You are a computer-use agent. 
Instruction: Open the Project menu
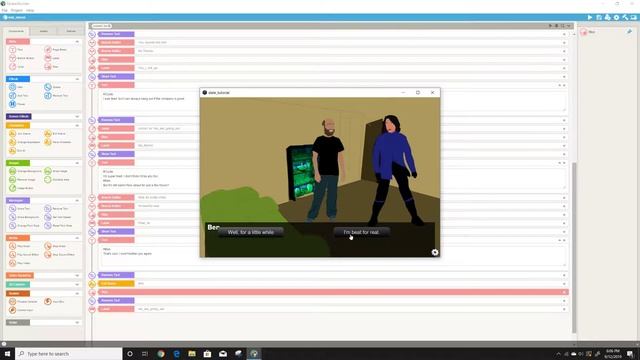[x=17, y=10]
